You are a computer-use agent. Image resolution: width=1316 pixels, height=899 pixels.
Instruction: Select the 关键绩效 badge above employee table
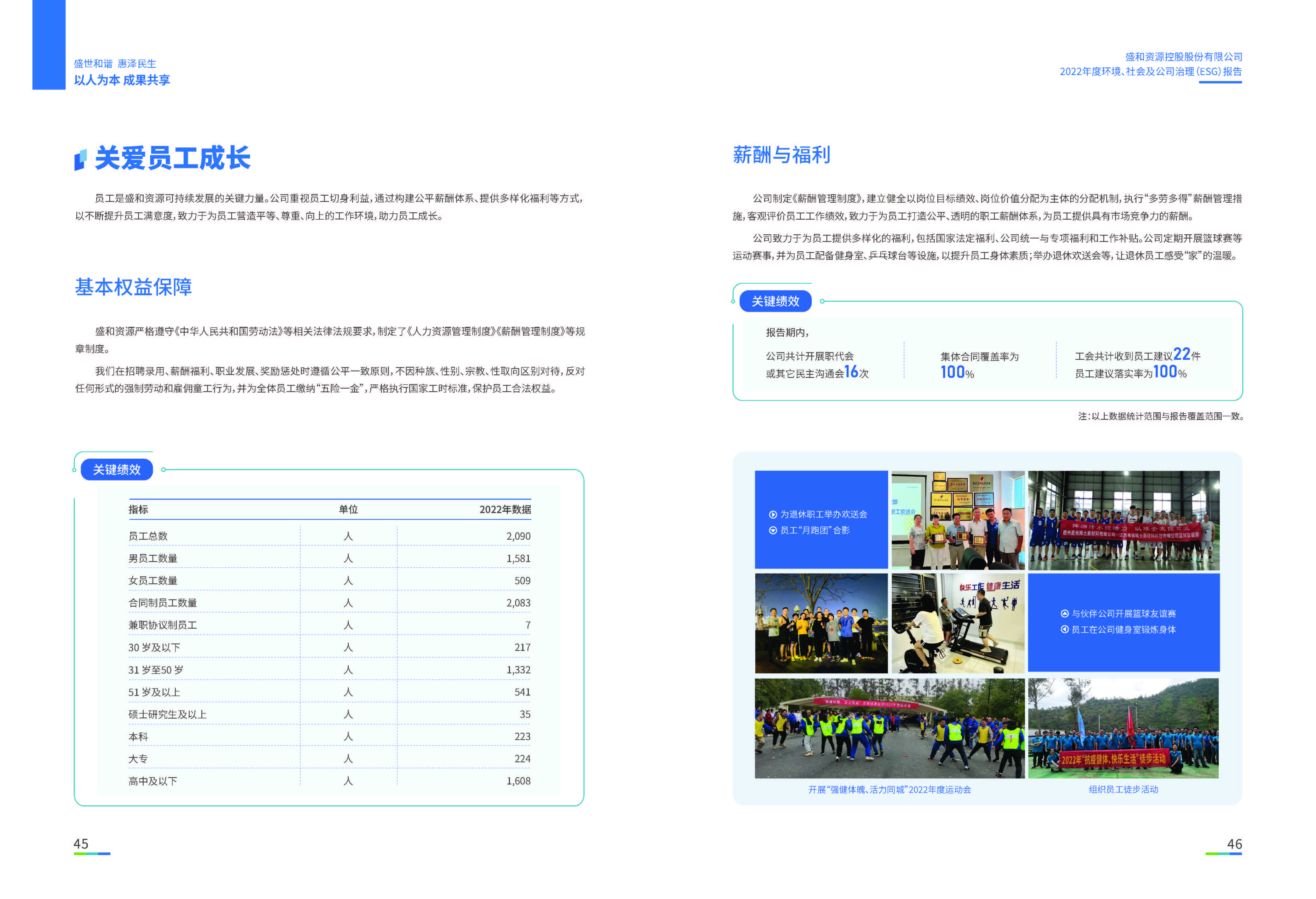coord(117,469)
